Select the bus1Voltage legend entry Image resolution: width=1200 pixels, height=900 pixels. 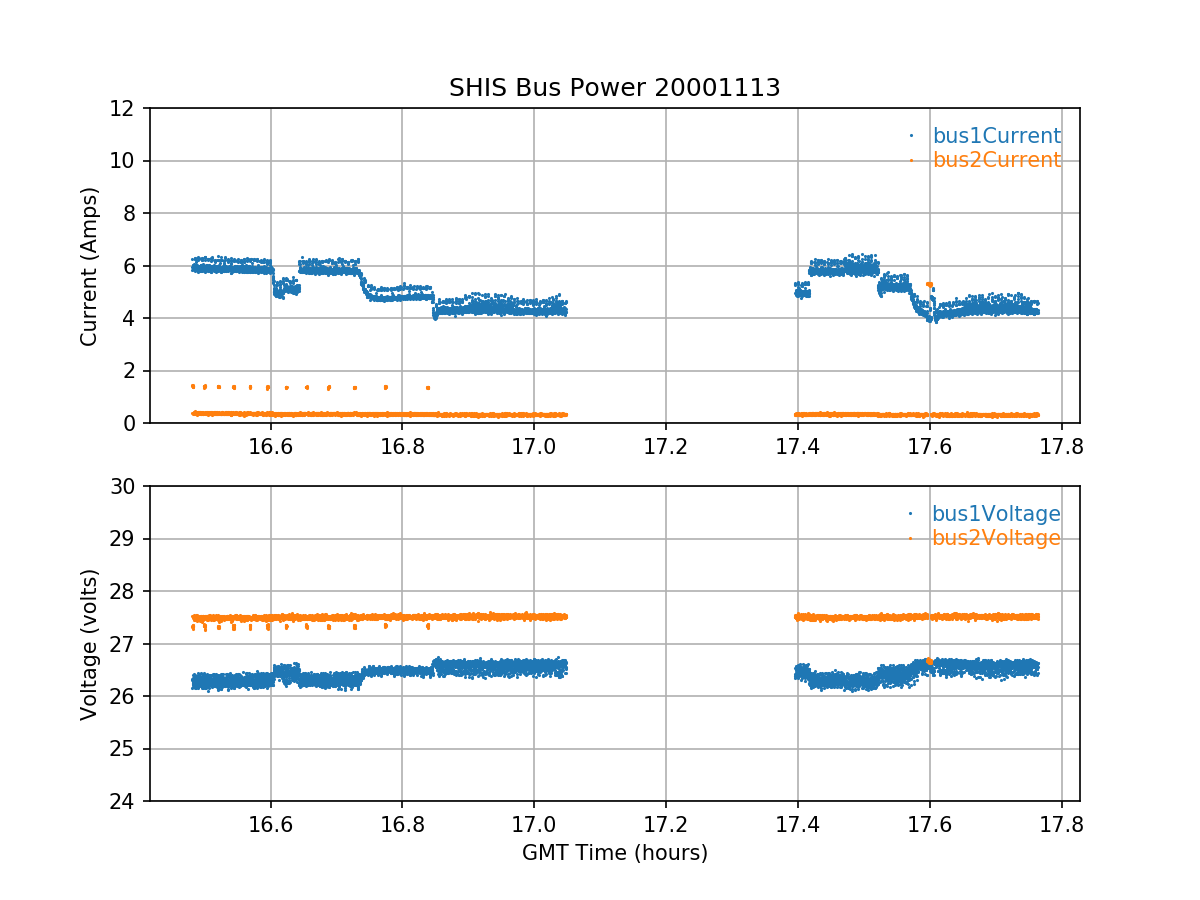point(996,514)
